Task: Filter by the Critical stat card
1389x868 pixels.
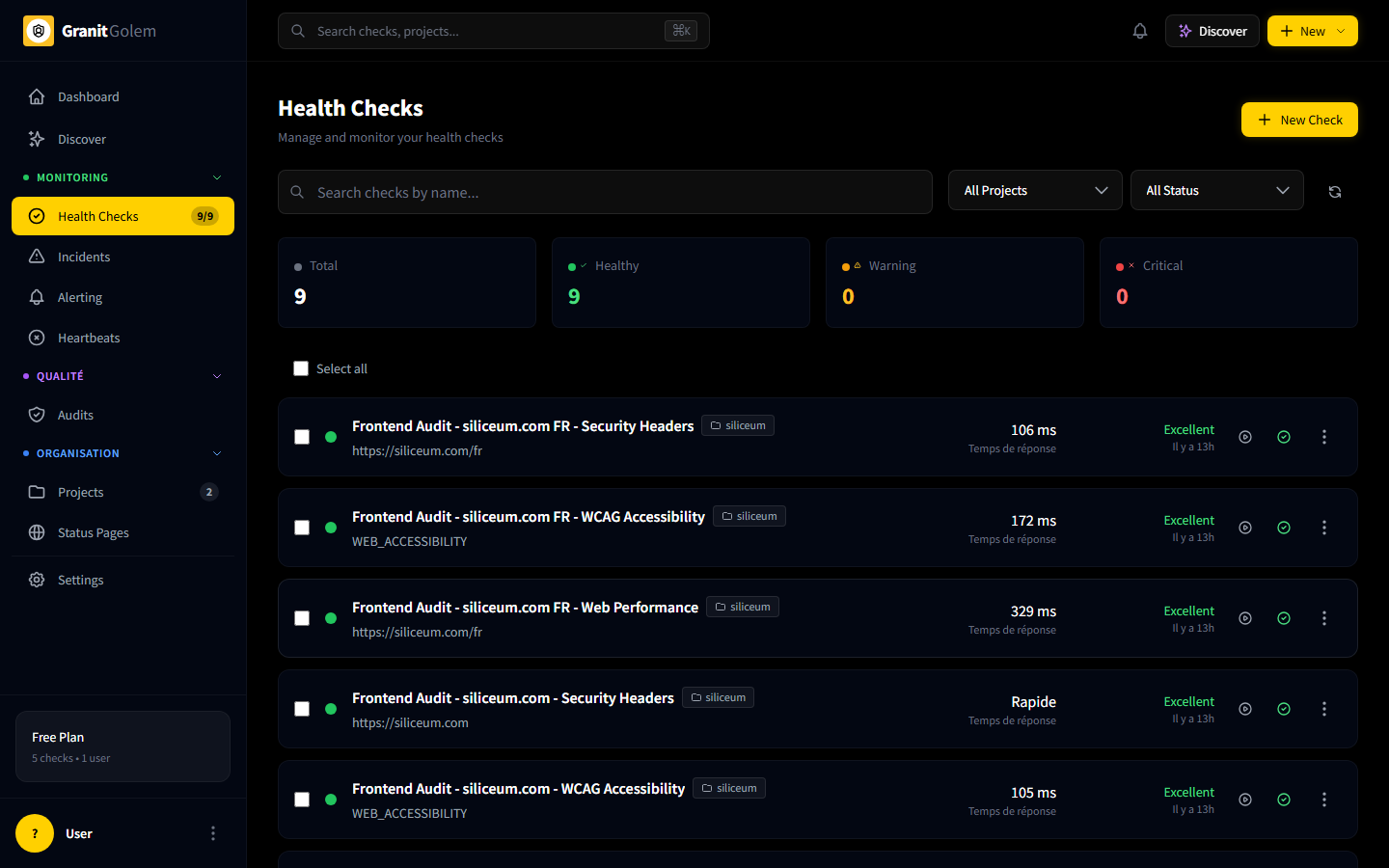Action: pos(1229,283)
